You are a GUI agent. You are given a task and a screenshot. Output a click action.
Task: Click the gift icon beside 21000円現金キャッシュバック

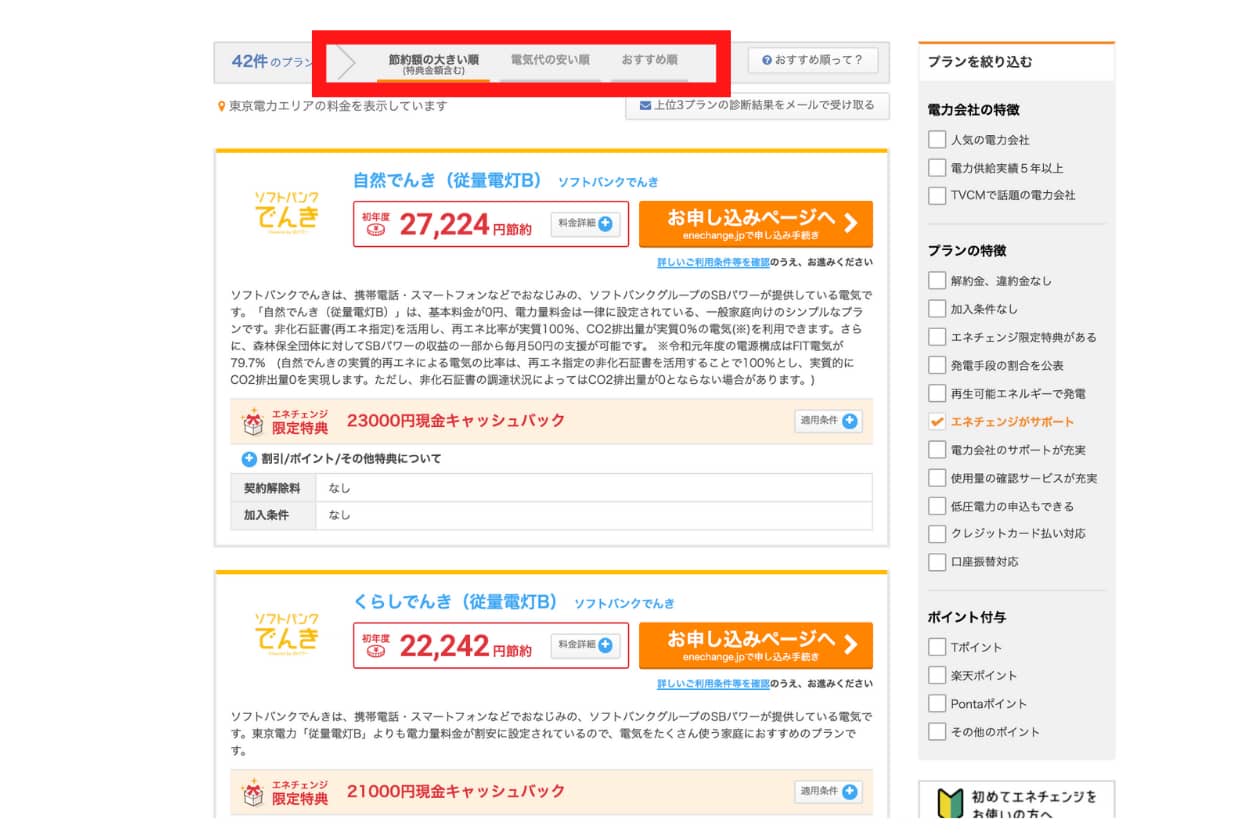pyautogui.click(x=254, y=793)
